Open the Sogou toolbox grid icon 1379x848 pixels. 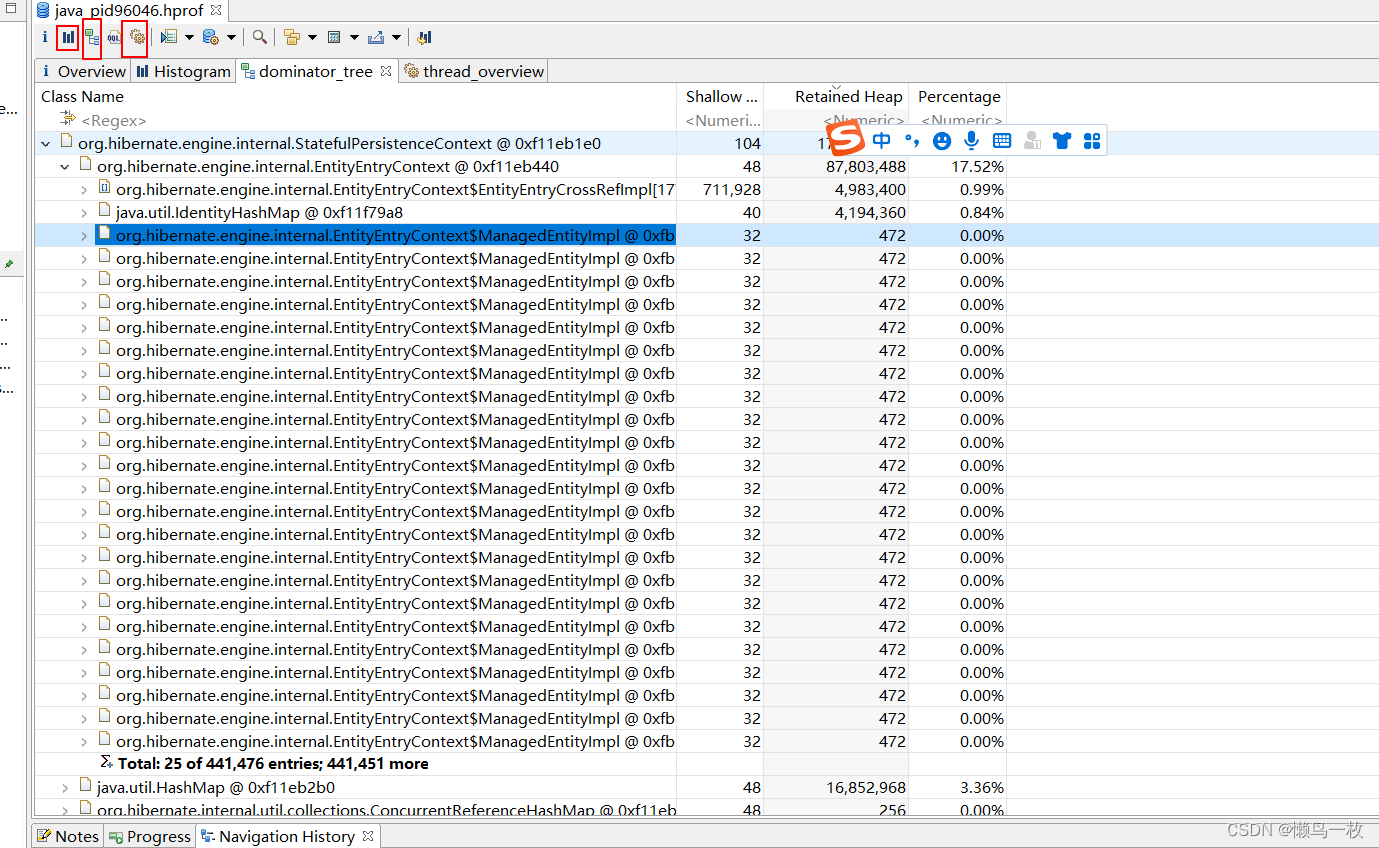(x=1092, y=141)
